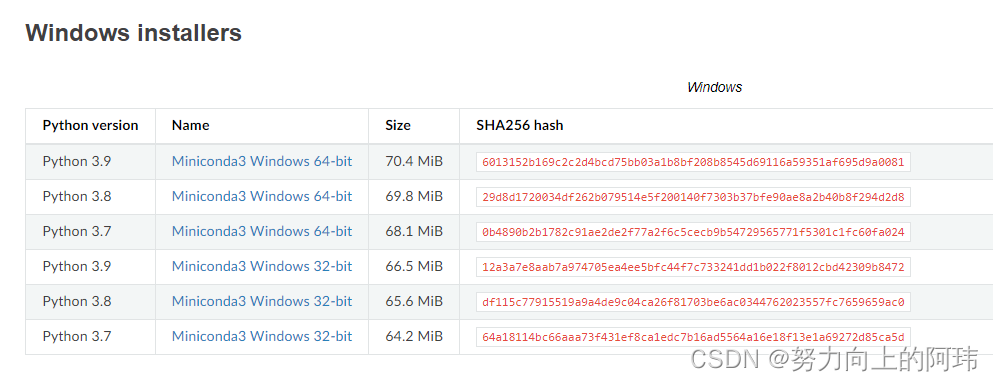Click the Python version column header
This screenshot has width=993, height=381.
pos(90,125)
